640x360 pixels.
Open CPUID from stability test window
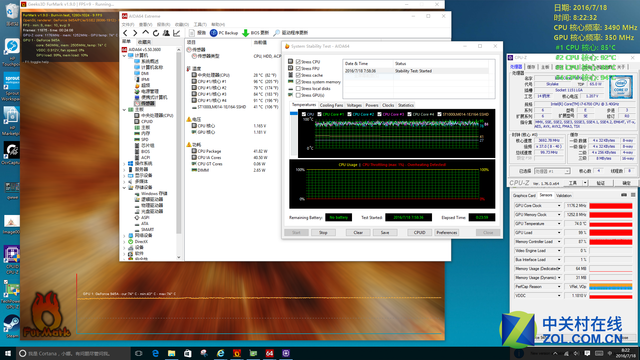click(x=420, y=233)
